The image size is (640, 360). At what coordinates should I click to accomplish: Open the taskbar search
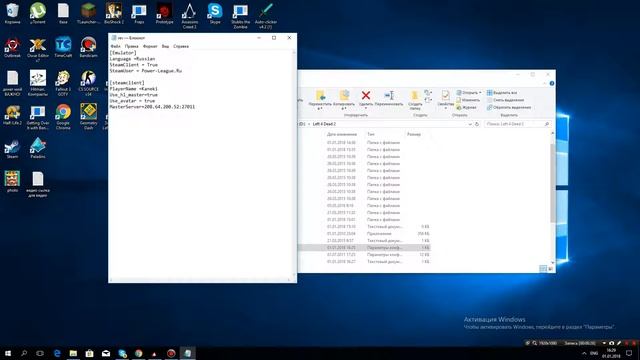pyautogui.click(x=24, y=353)
